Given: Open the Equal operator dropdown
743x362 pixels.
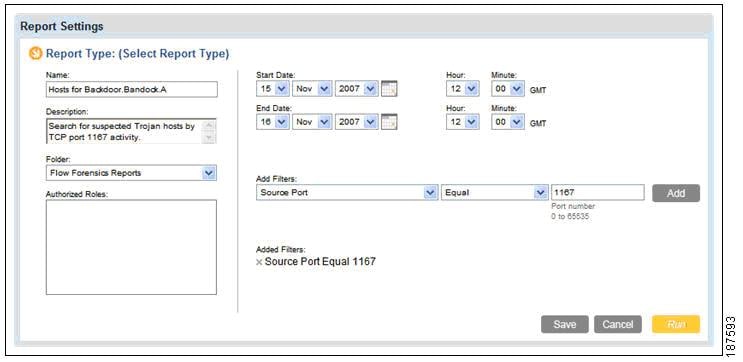Looking at the screenshot, I should (494, 192).
